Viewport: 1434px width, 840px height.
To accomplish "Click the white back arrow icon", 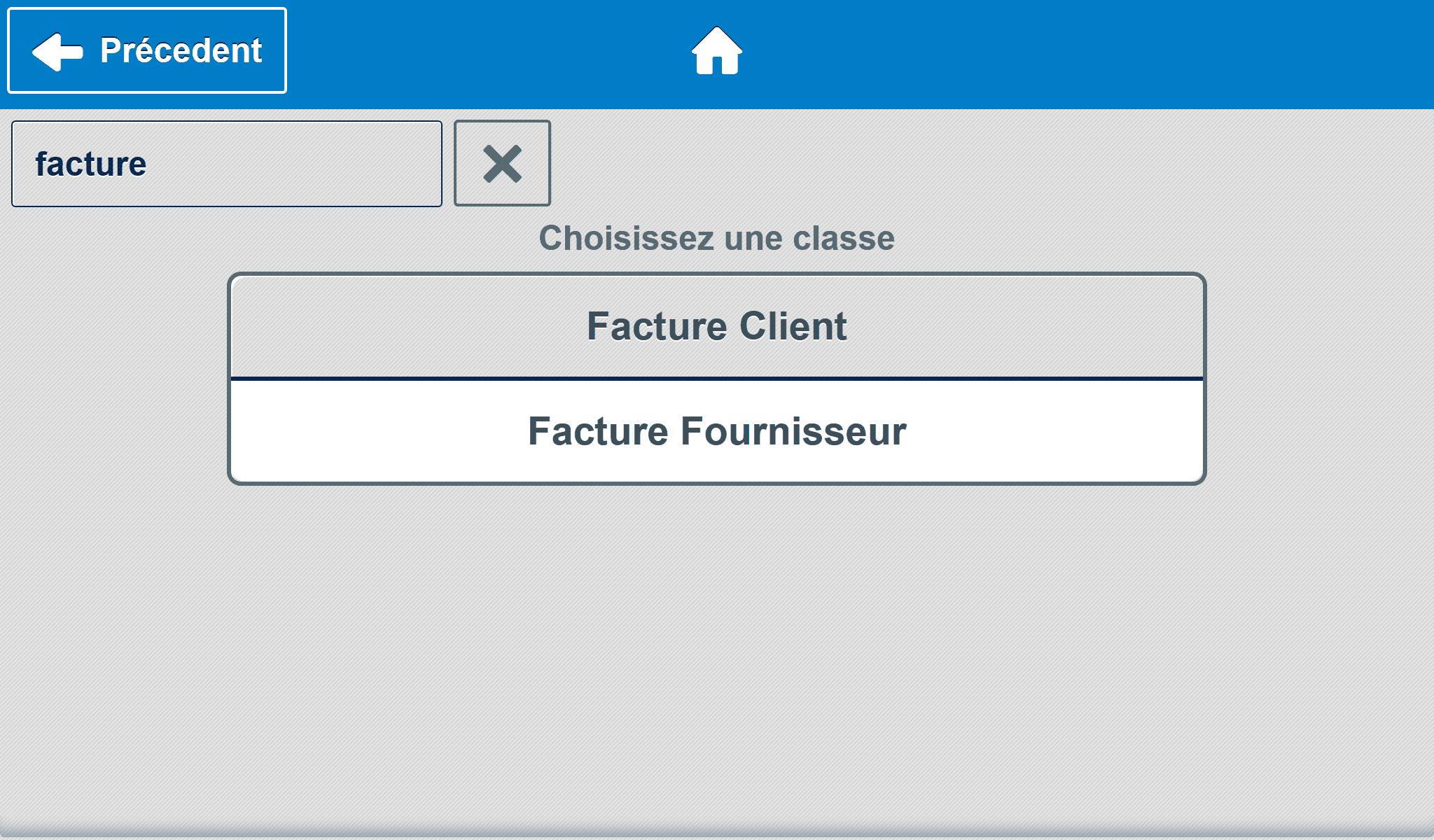I will point(57,51).
